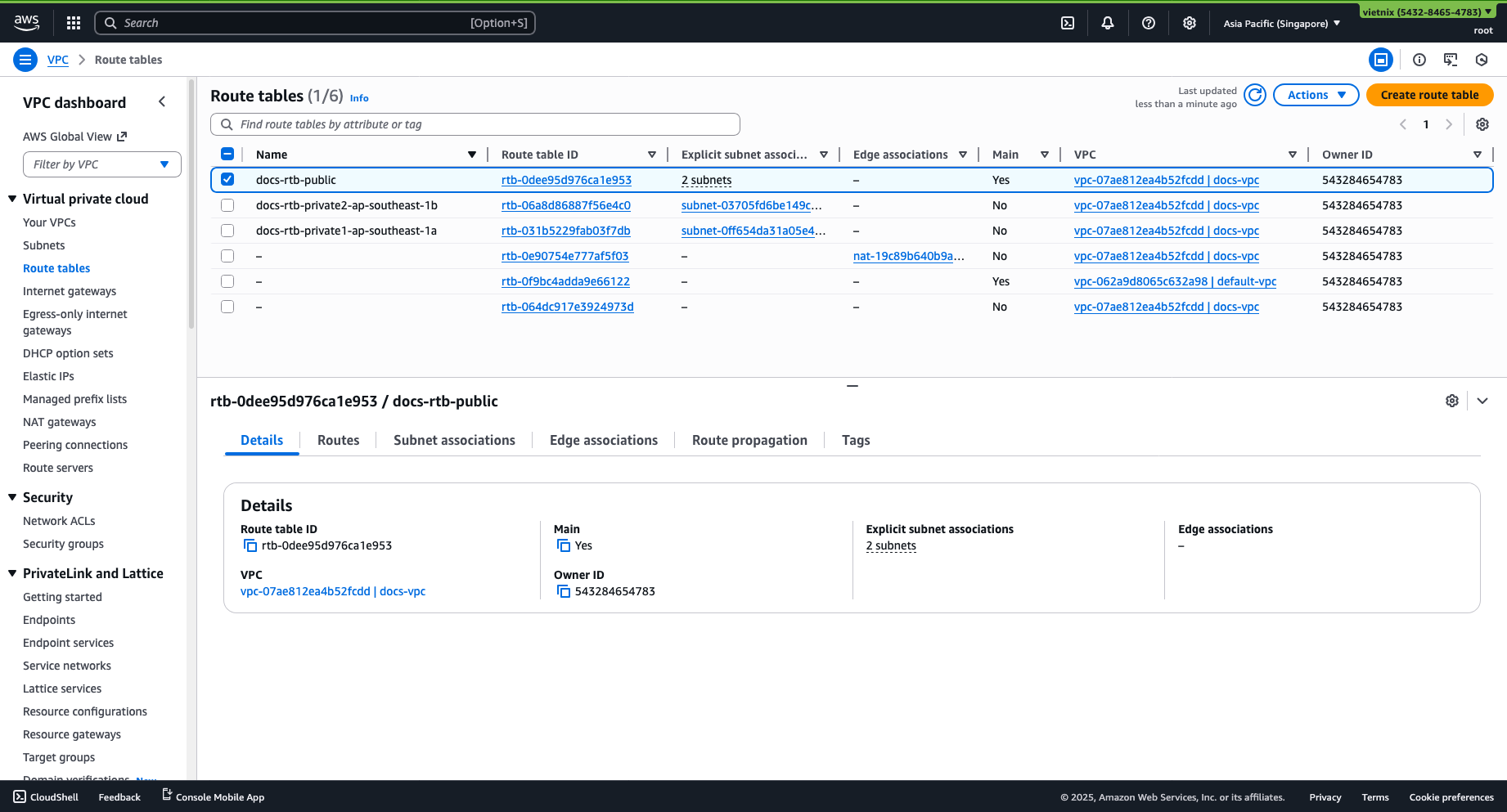Click Create route table button
The width and height of the screenshot is (1507, 812).
click(1429, 95)
